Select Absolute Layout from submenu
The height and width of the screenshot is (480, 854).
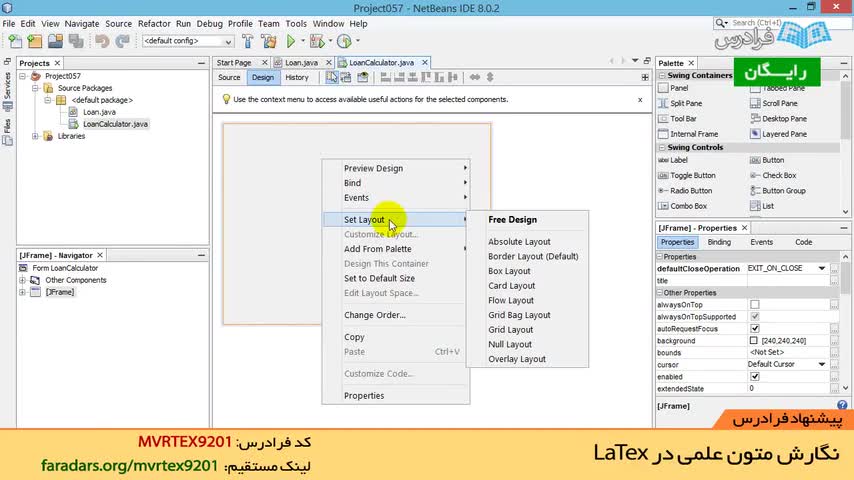tap(519, 241)
